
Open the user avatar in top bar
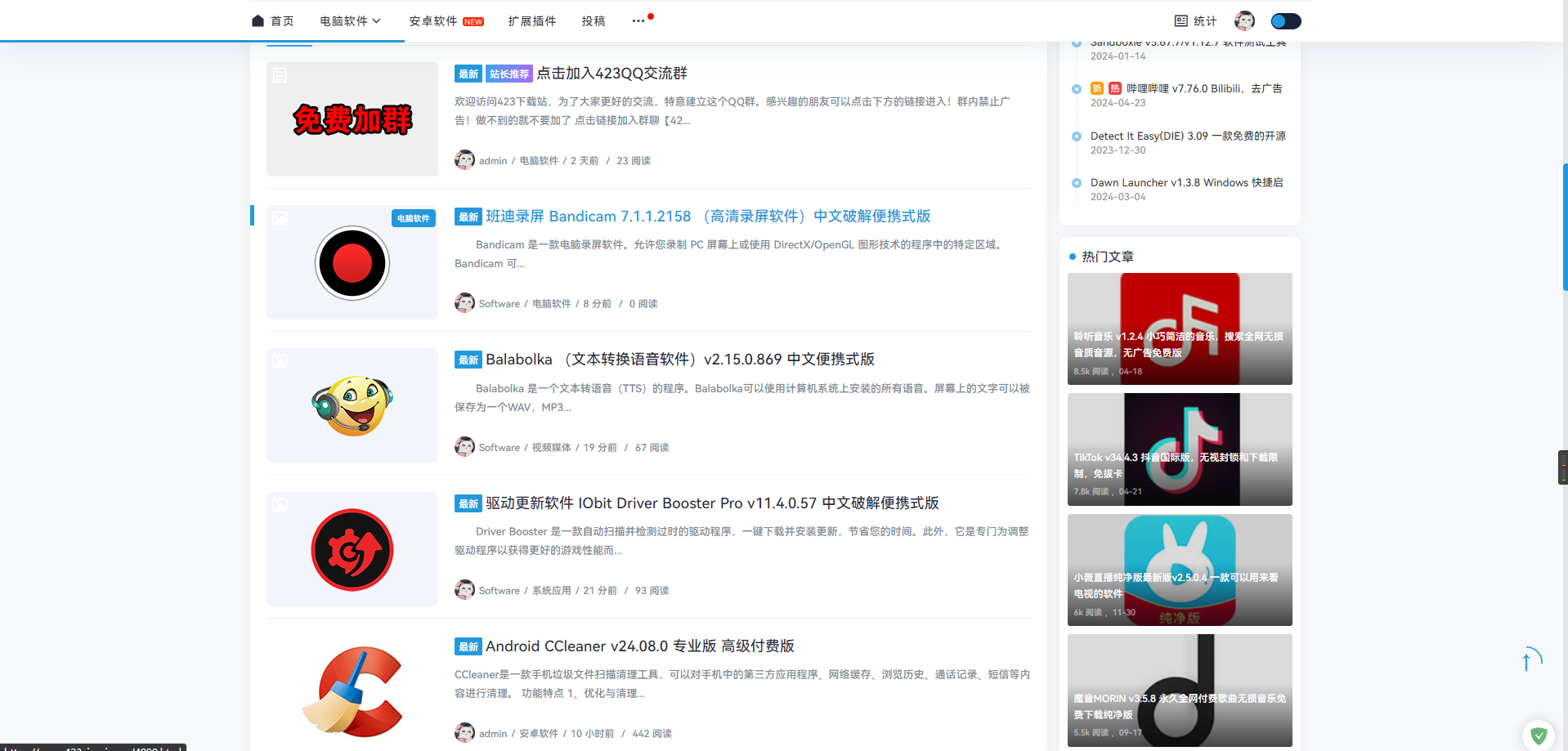[1244, 21]
